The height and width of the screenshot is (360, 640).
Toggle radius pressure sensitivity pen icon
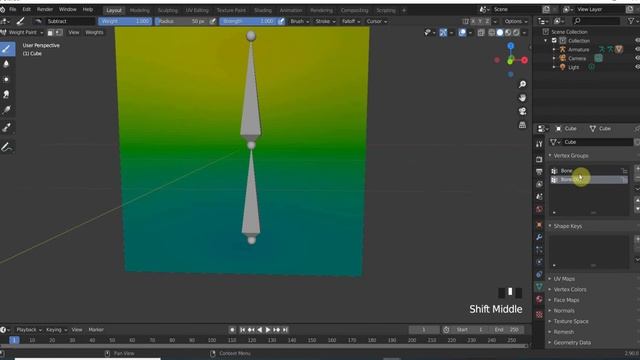point(213,21)
